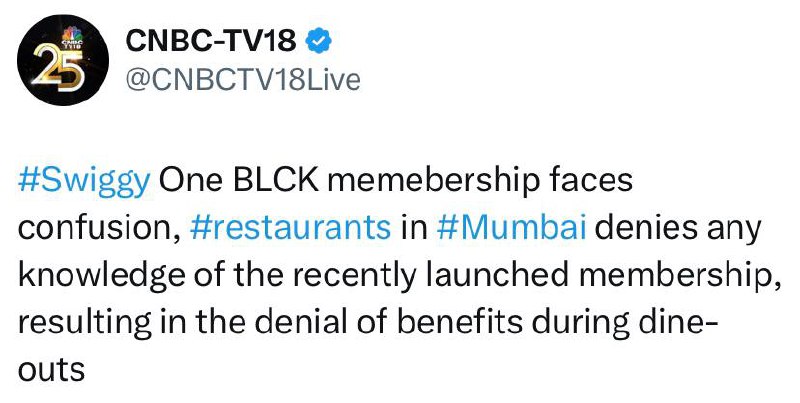The height and width of the screenshot is (403, 800).
Task: Click the blue verified badge next to CNBC-TV18
Action: pyautogui.click(x=318, y=41)
